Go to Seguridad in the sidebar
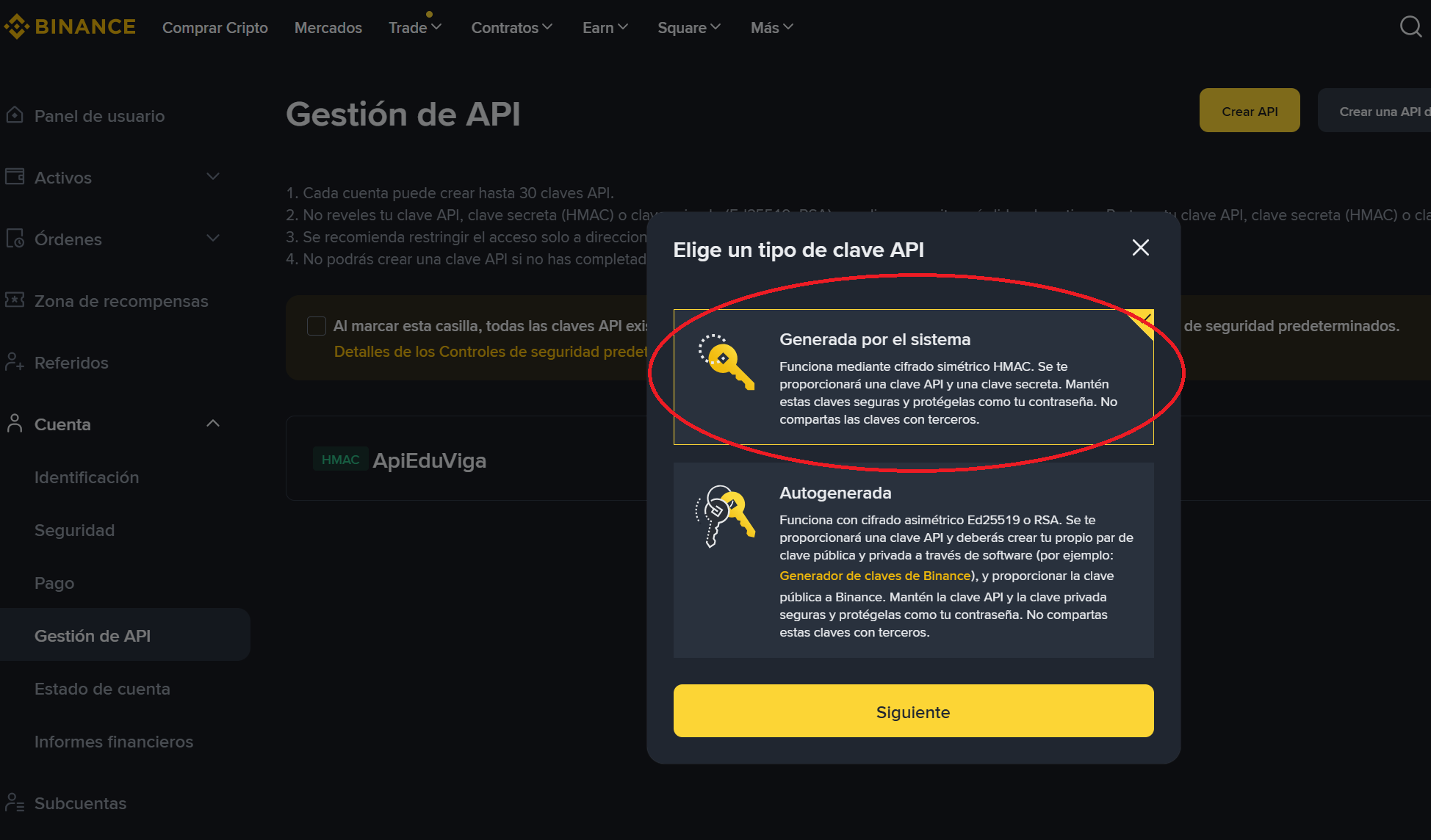This screenshot has height=840, width=1431. [74, 530]
